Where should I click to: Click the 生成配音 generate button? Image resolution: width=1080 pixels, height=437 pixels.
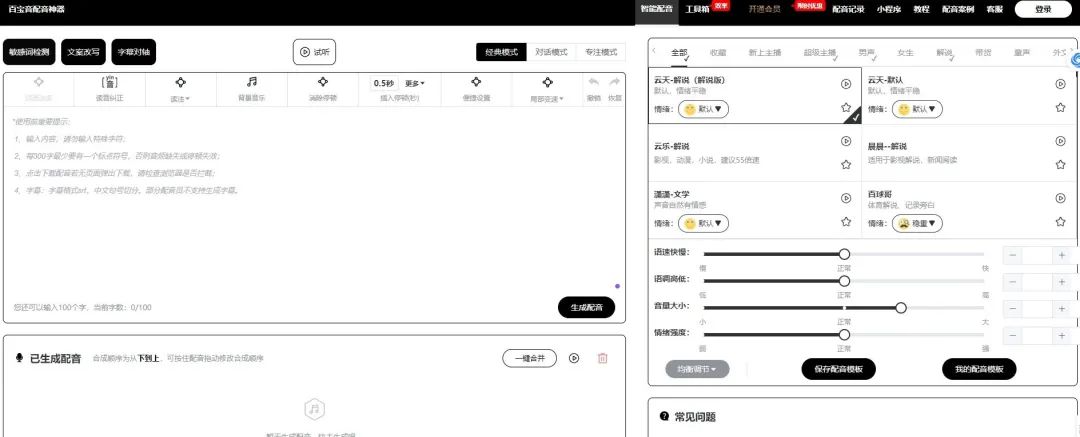point(586,307)
